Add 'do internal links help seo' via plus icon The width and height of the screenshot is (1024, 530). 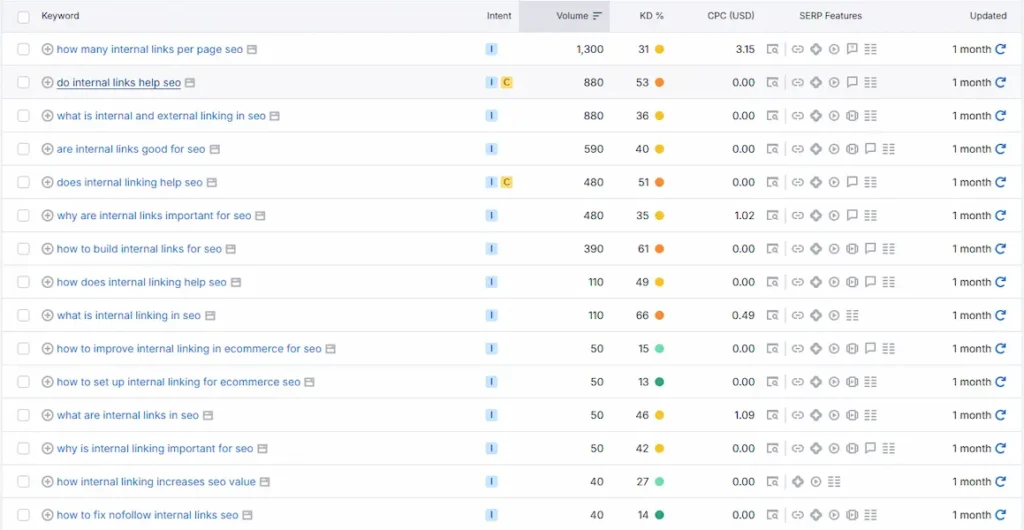(x=47, y=82)
